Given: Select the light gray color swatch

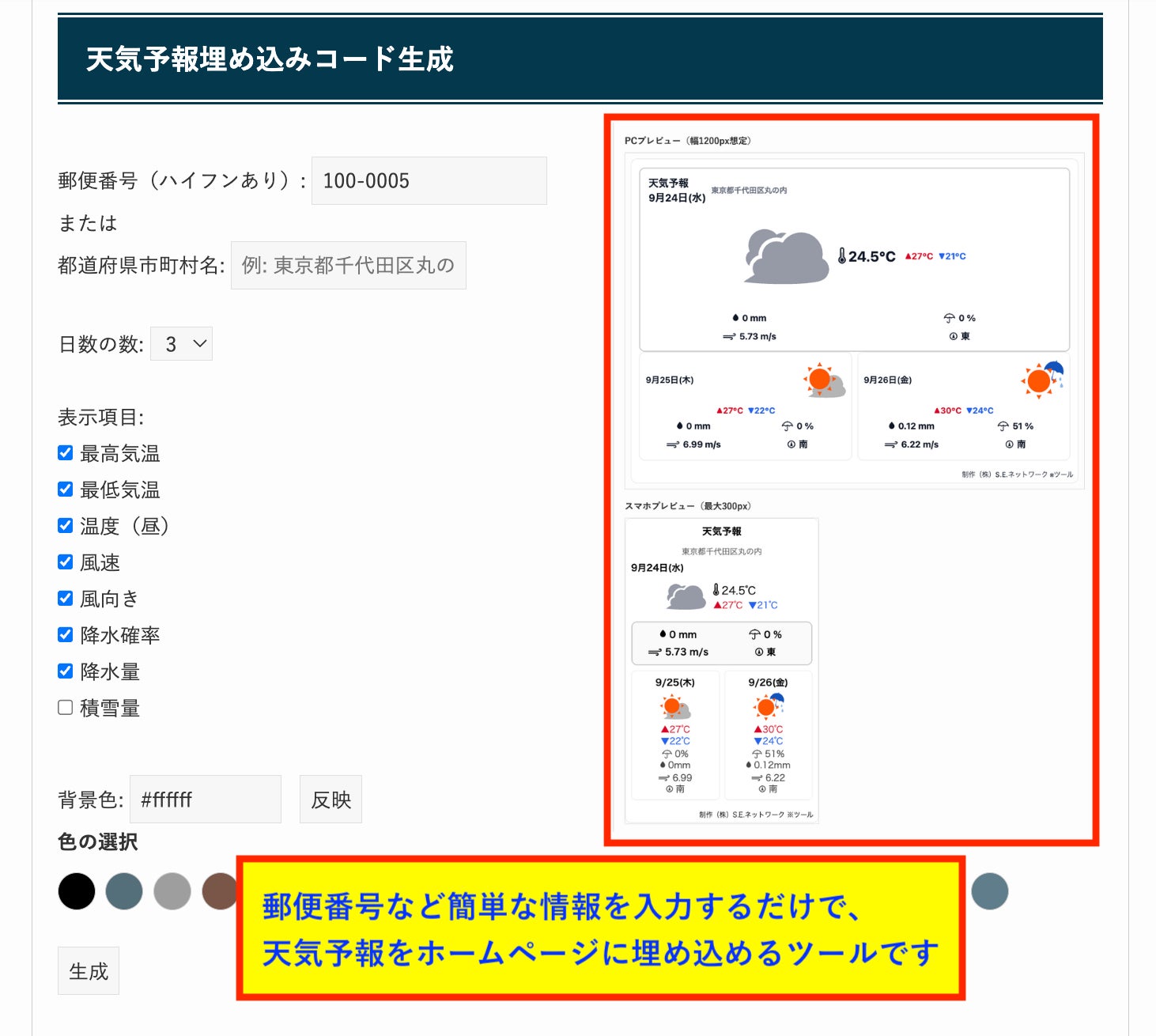Looking at the screenshot, I should point(172,891).
